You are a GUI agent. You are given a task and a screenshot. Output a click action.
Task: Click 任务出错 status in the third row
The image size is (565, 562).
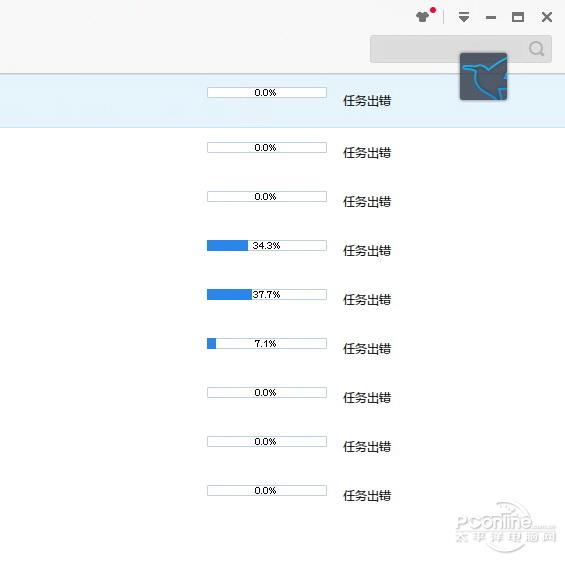(x=367, y=201)
